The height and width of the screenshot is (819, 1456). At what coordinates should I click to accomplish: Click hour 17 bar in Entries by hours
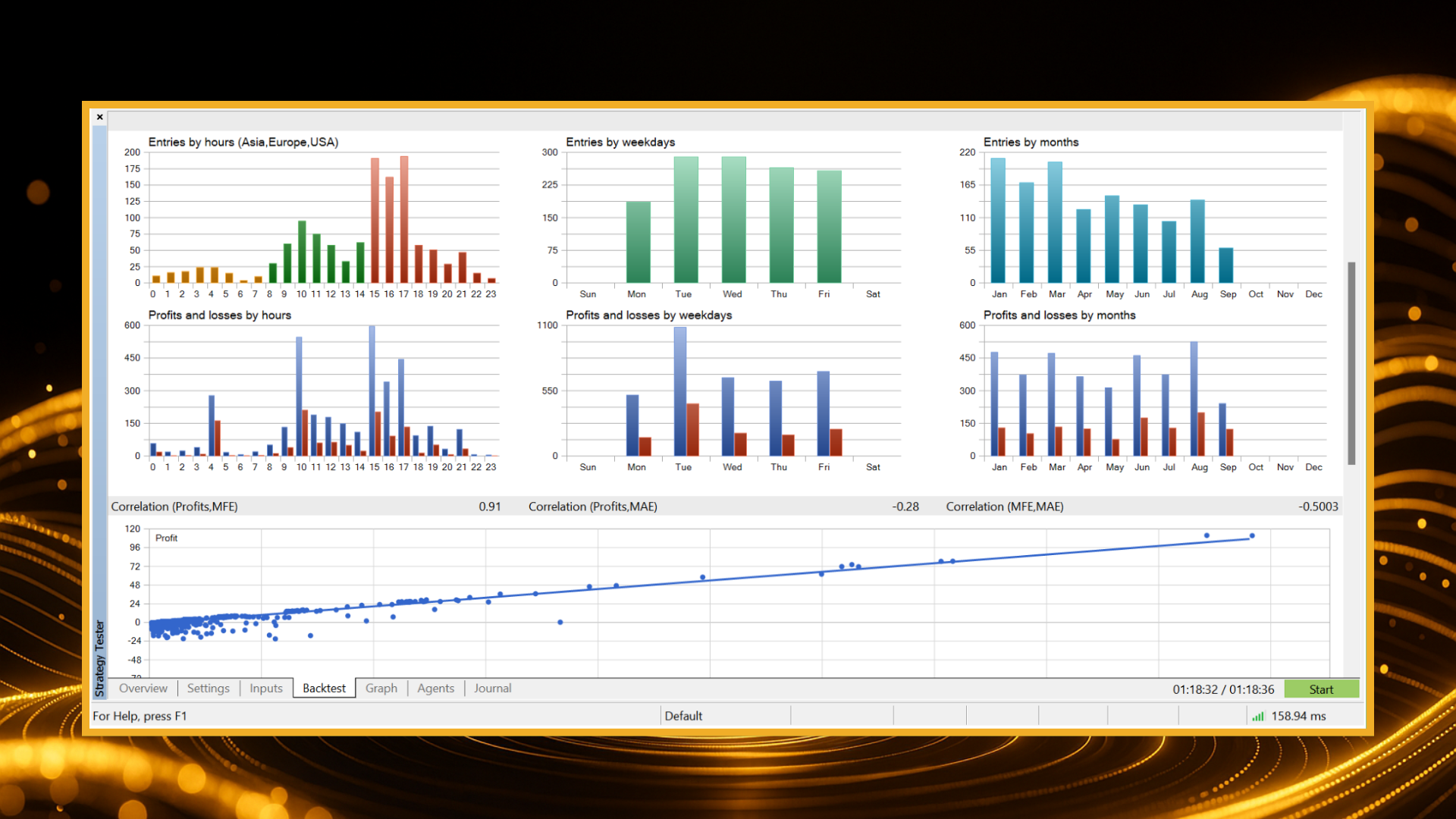point(404,220)
